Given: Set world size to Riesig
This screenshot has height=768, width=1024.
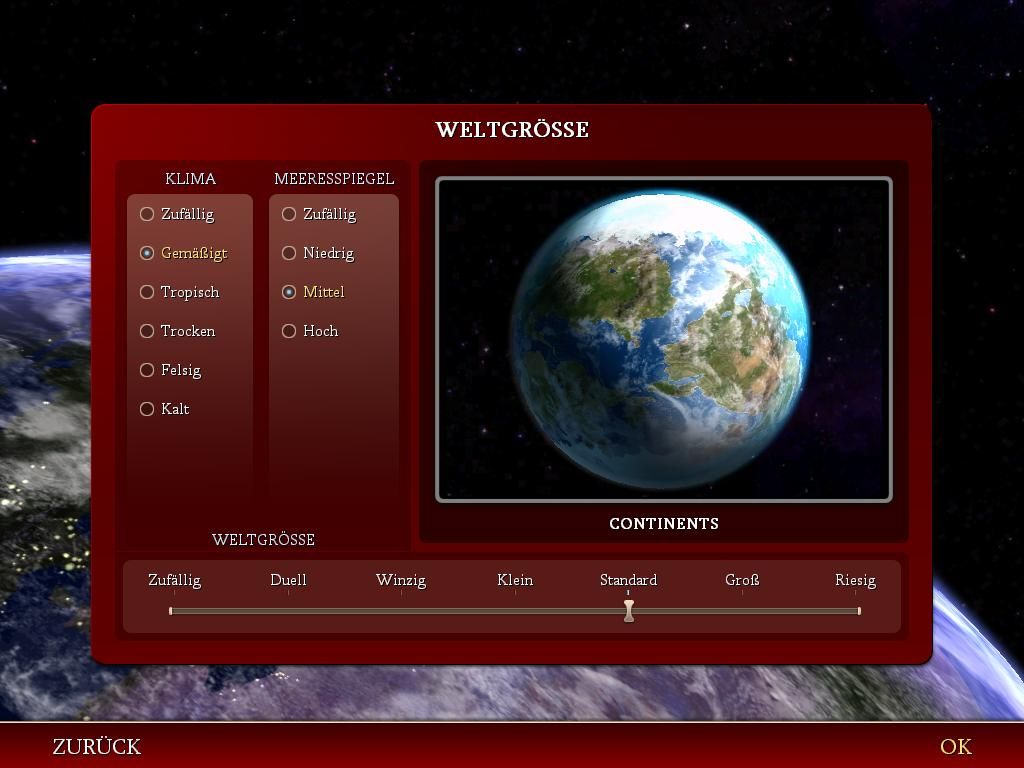Looking at the screenshot, I should tap(855, 580).
